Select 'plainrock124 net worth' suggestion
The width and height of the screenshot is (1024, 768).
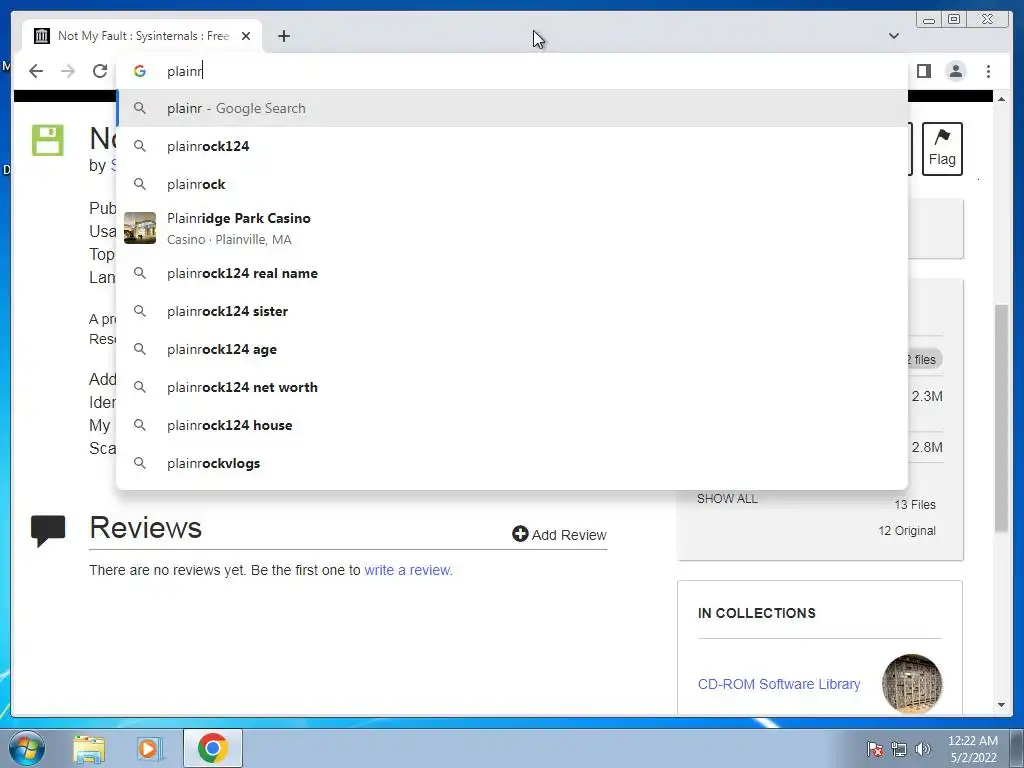(x=512, y=387)
